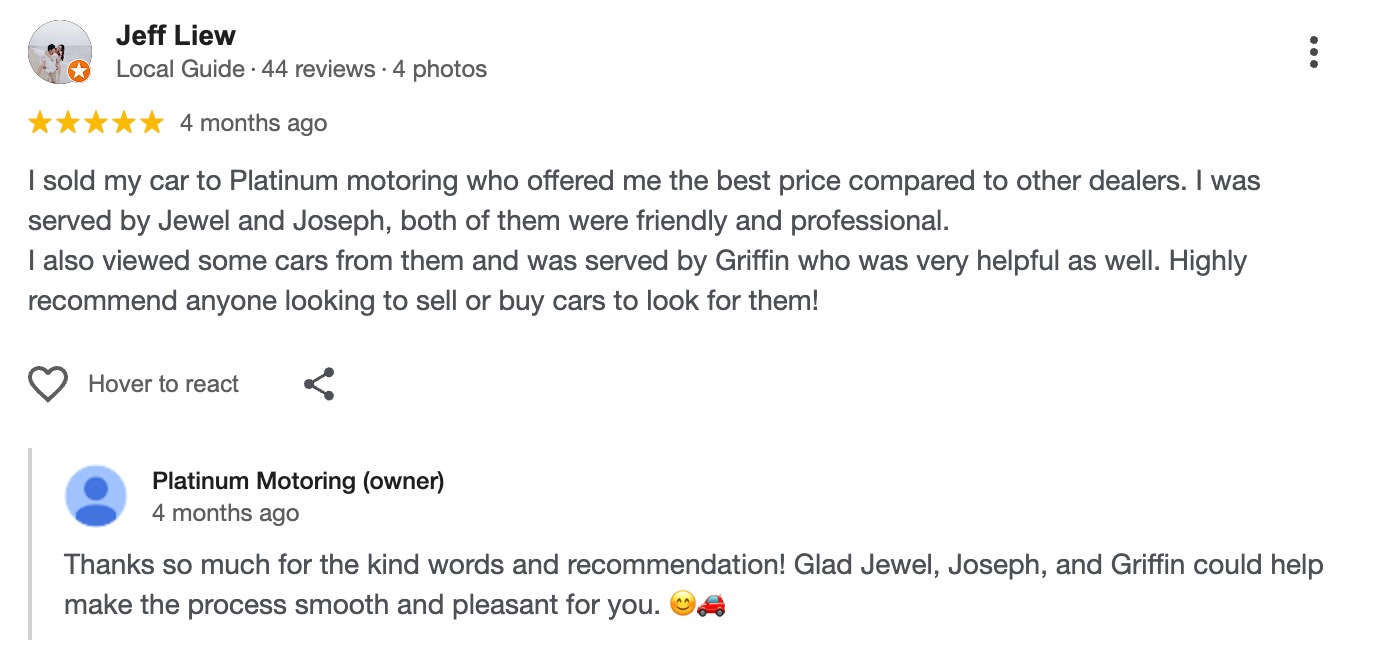This screenshot has width=1396, height=652.
Task: Click the "Hover to react" label
Action: (x=164, y=384)
